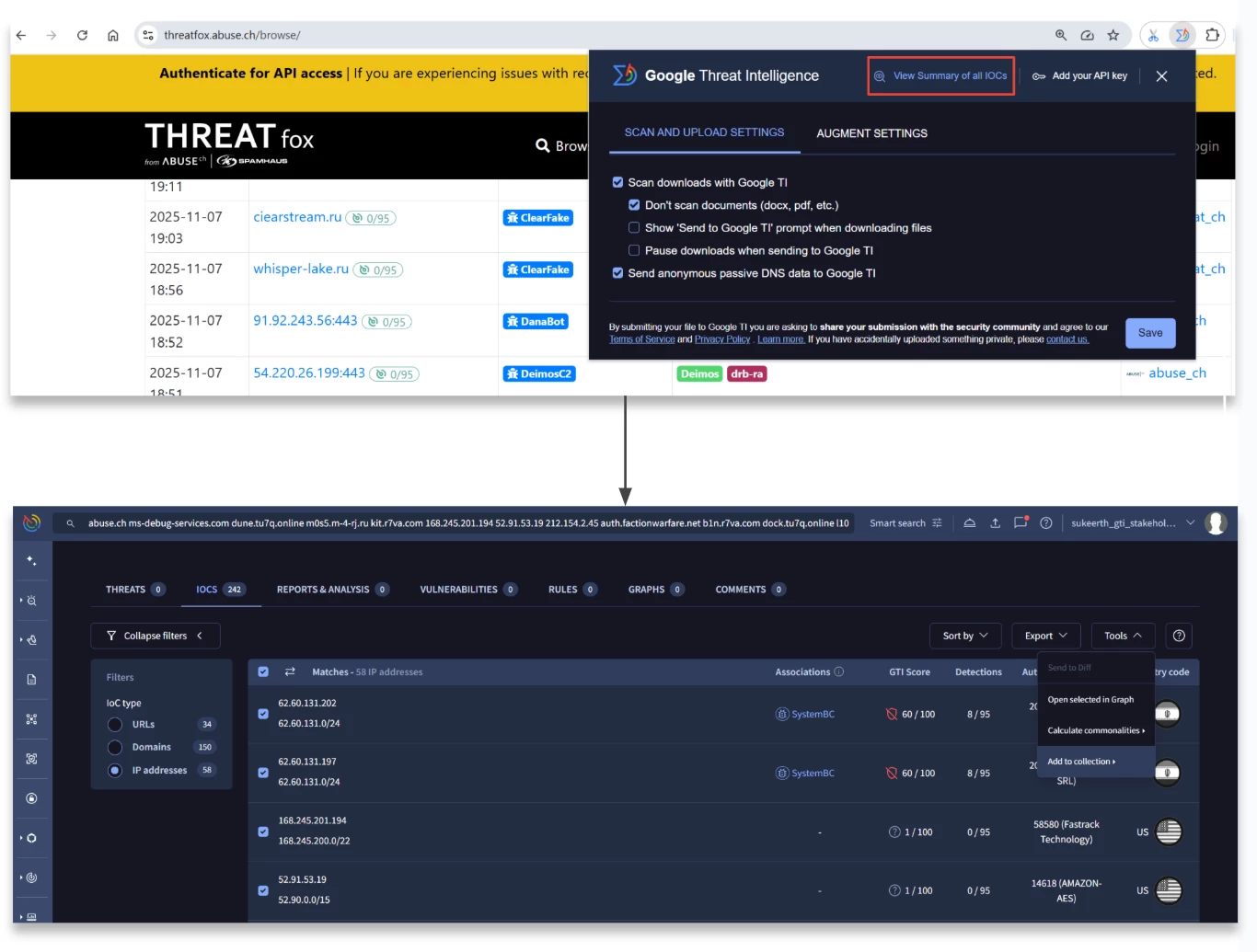Uncheck the 62.60.131.202 row checkbox
Viewport: 1257px width, 952px height.
(263, 714)
